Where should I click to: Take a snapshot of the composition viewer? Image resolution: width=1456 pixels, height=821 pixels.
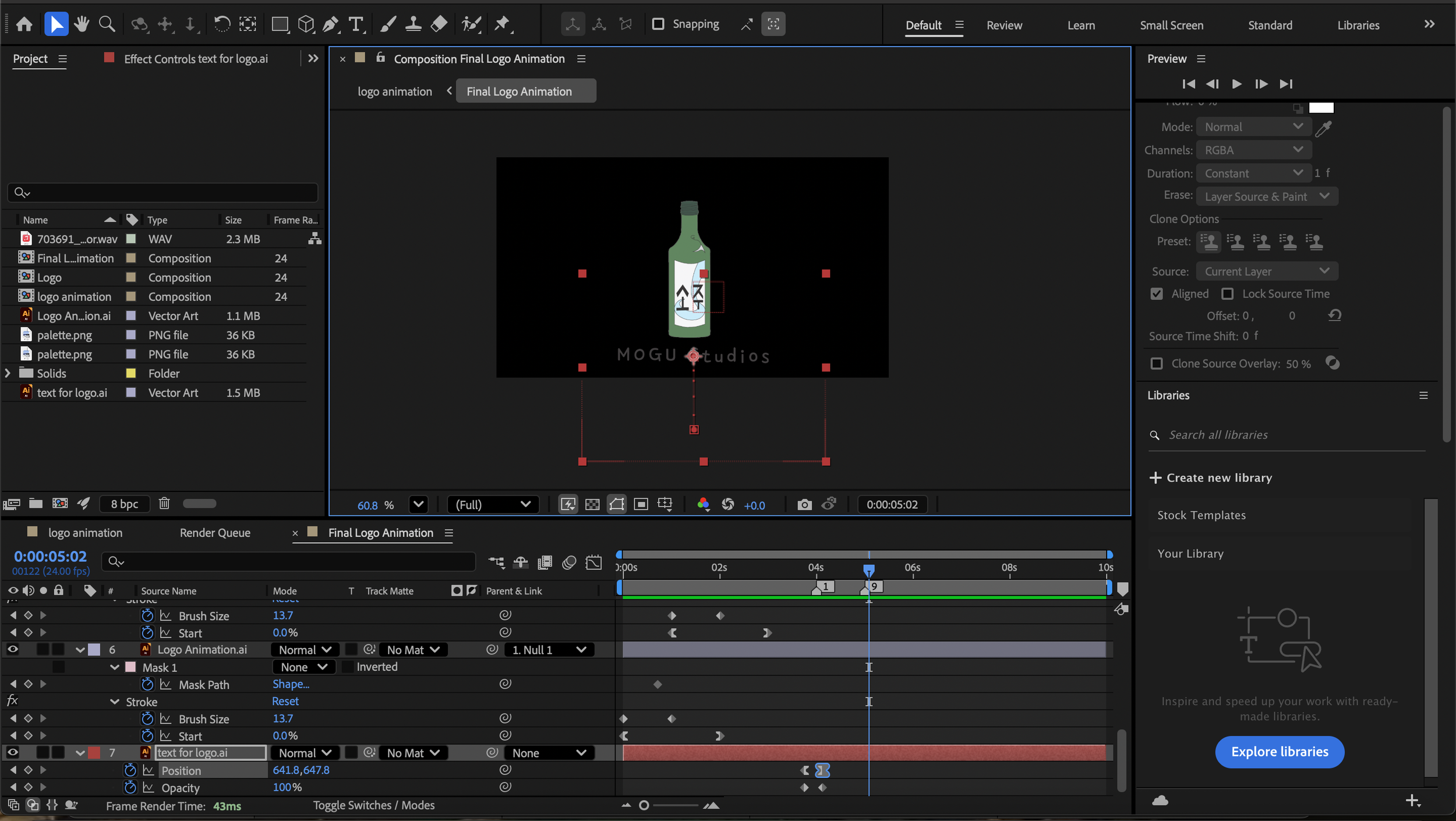coord(804,504)
